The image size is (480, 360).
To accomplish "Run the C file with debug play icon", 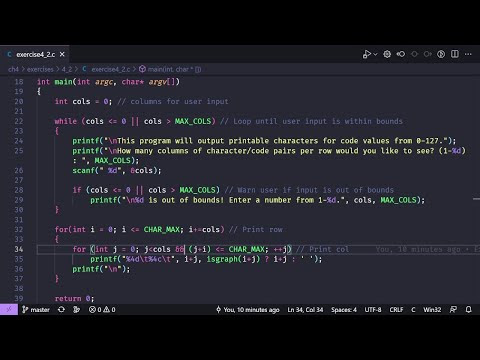I will click(x=367, y=54).
